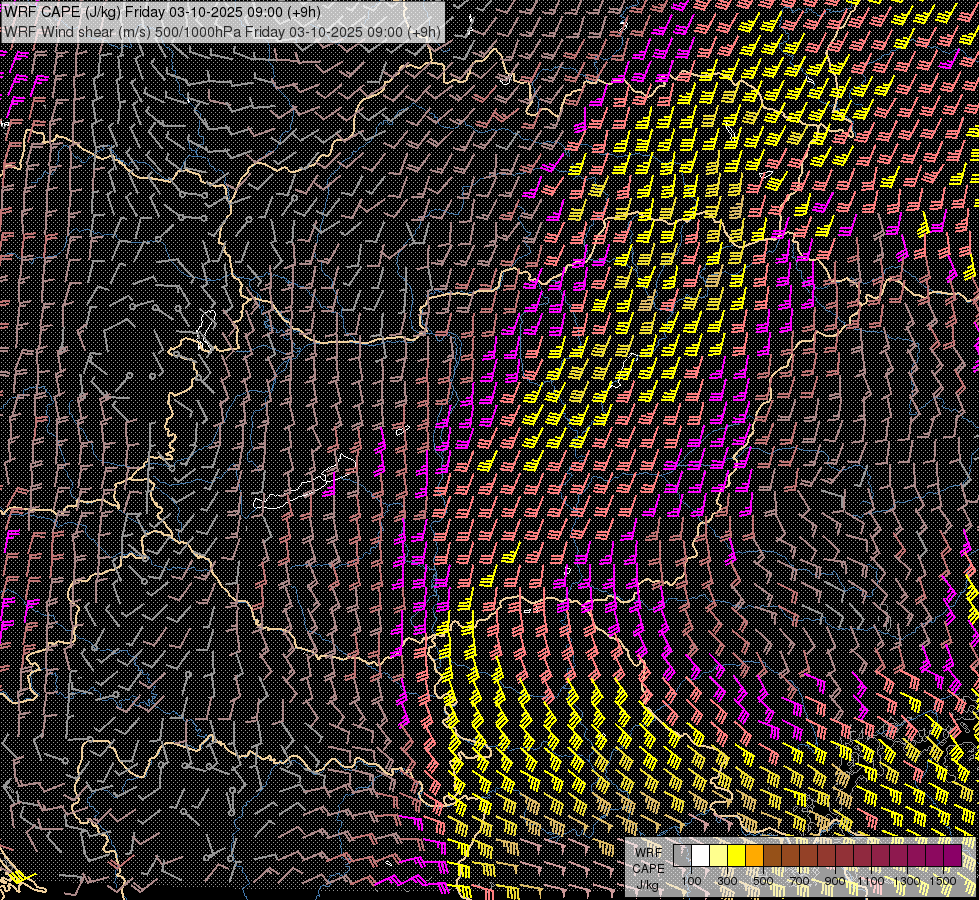
Task: Click the 300 value under the colorbar
Action: pyautogui.click(x=727, y=881)
